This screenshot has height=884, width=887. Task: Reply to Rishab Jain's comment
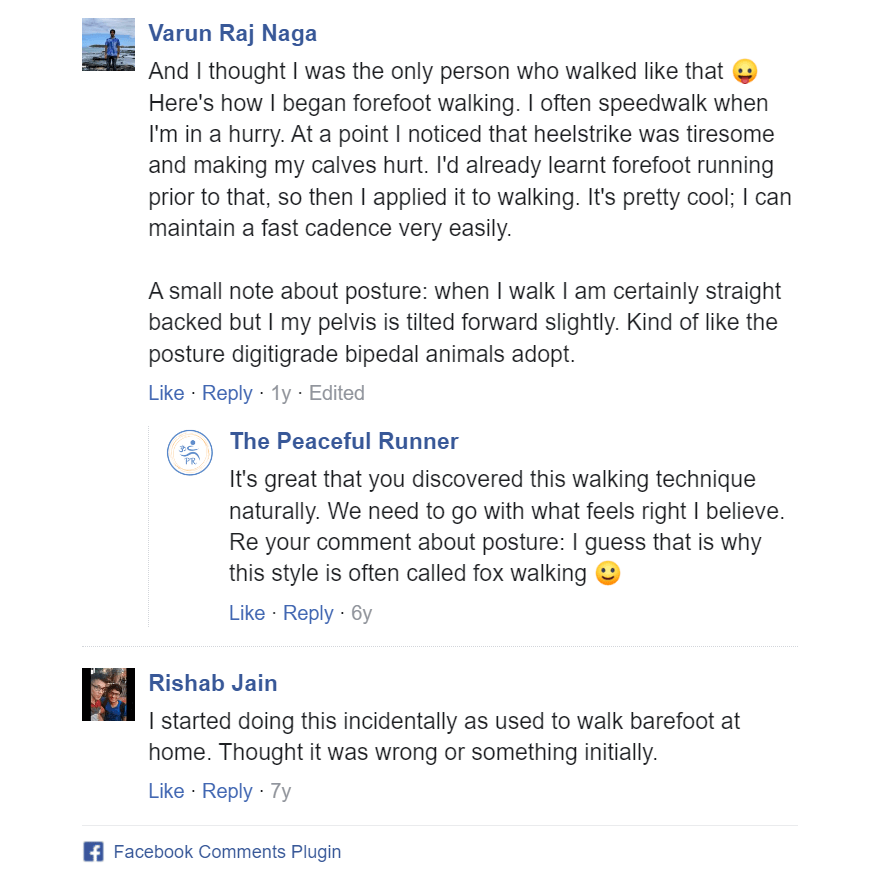(x=227, y=791)
